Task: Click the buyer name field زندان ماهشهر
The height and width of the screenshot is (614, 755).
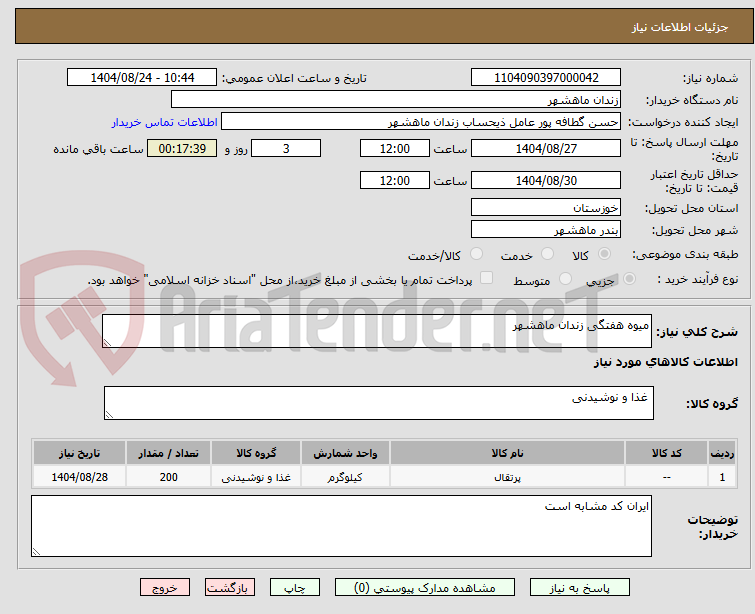Action: (x=396, y=99)
